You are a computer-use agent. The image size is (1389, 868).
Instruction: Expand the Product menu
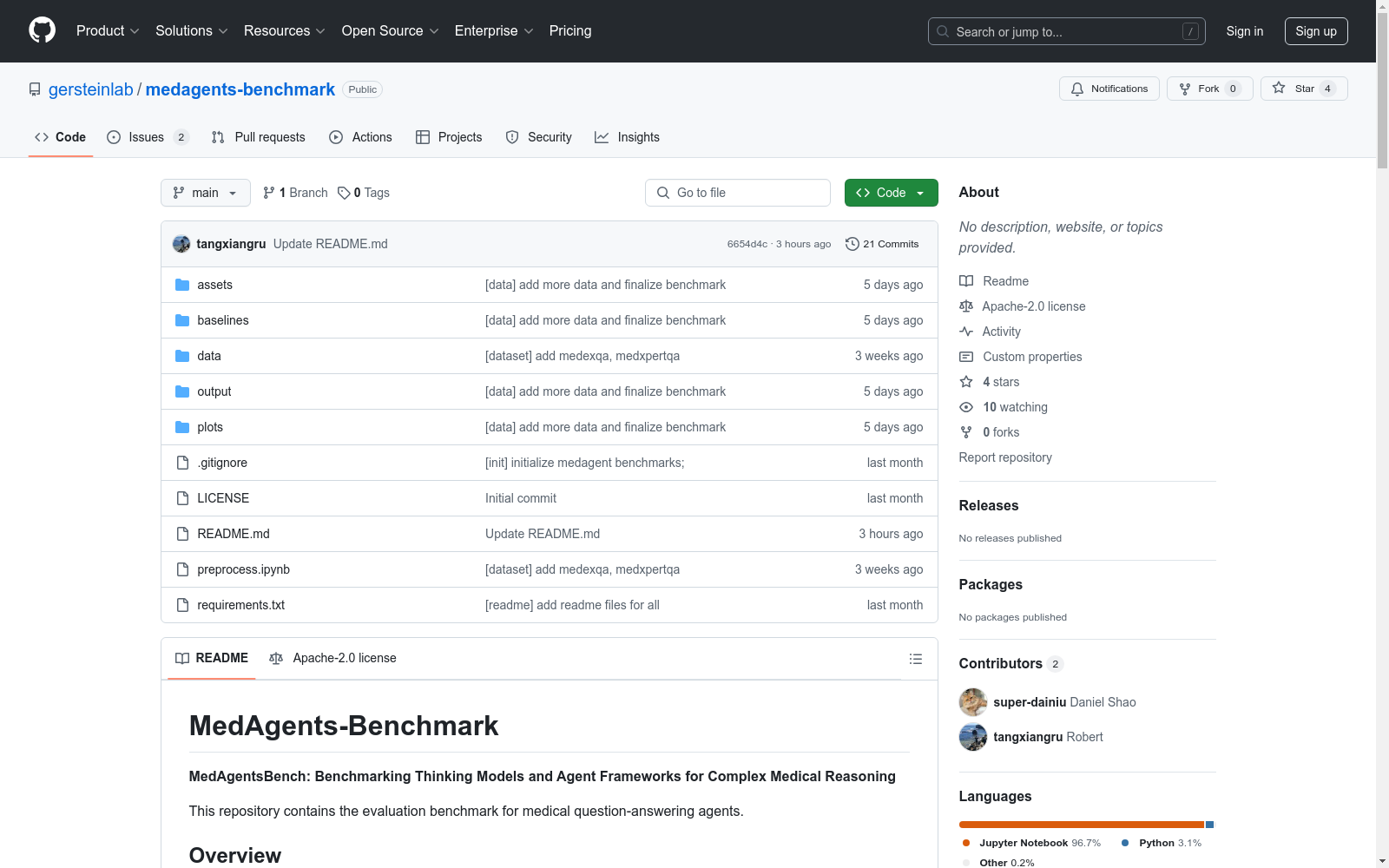108,30
